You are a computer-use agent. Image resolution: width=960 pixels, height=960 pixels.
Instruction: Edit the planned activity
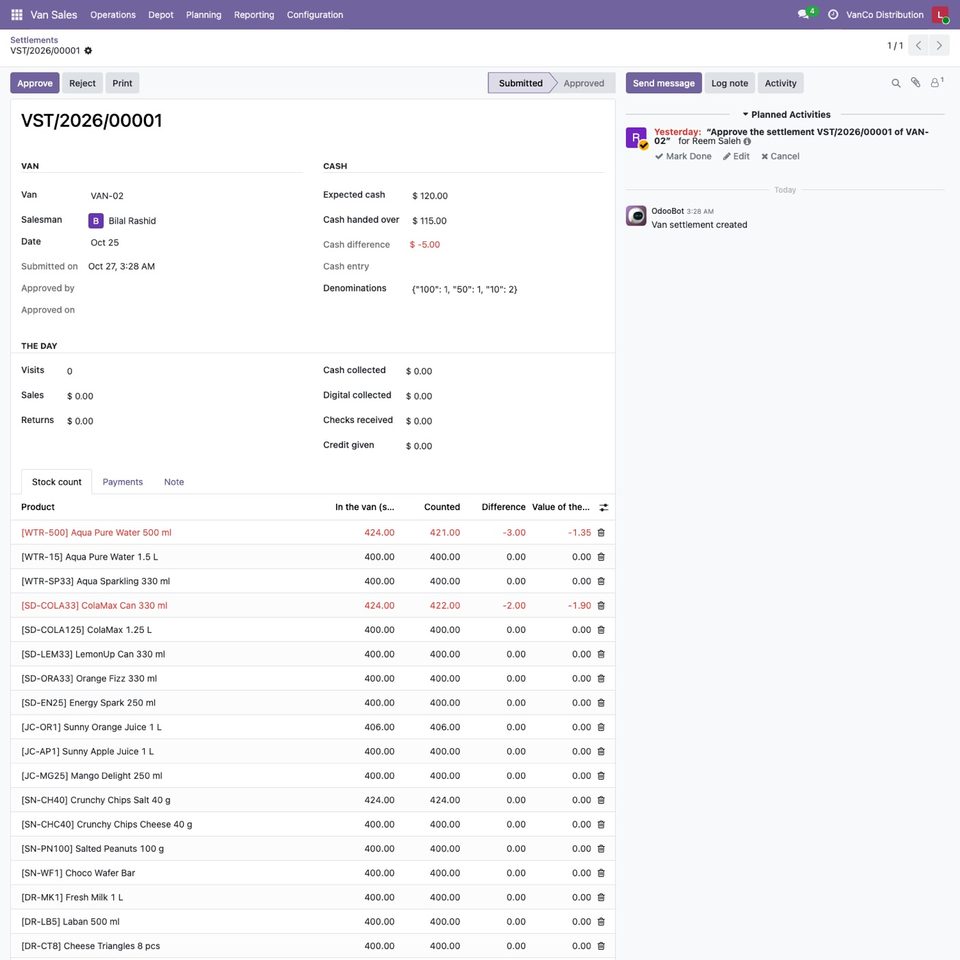click(736, 156)
